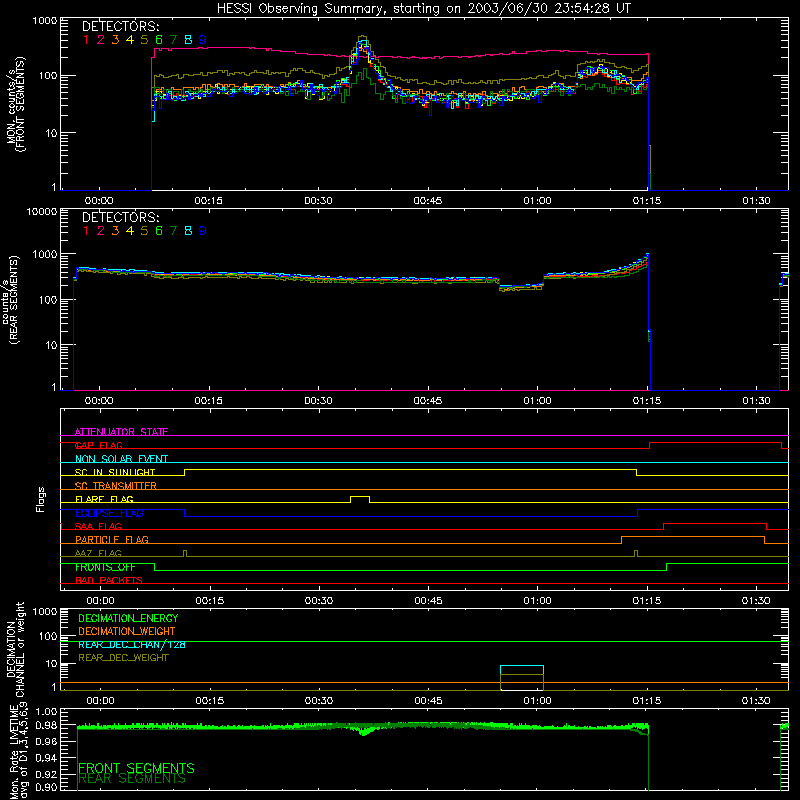Click the 00:30 tick label under front segments plot
Viewport: 800px width, 800px height.
click(318, 201)
